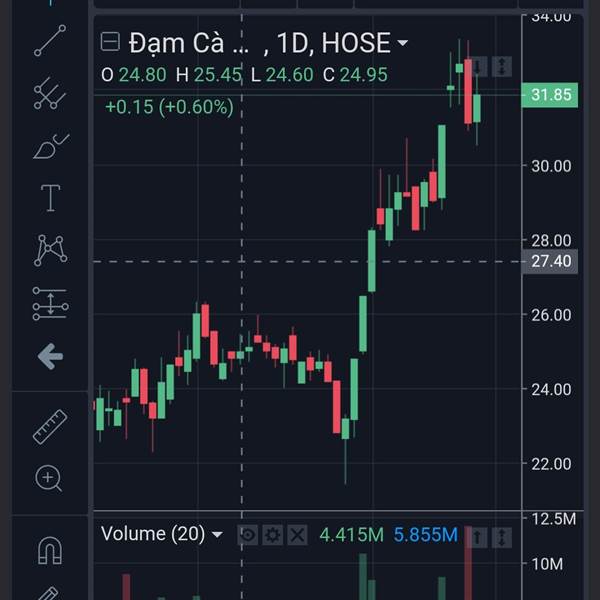
Task: Move the Volume pane up
Action: tap(477, 537)
